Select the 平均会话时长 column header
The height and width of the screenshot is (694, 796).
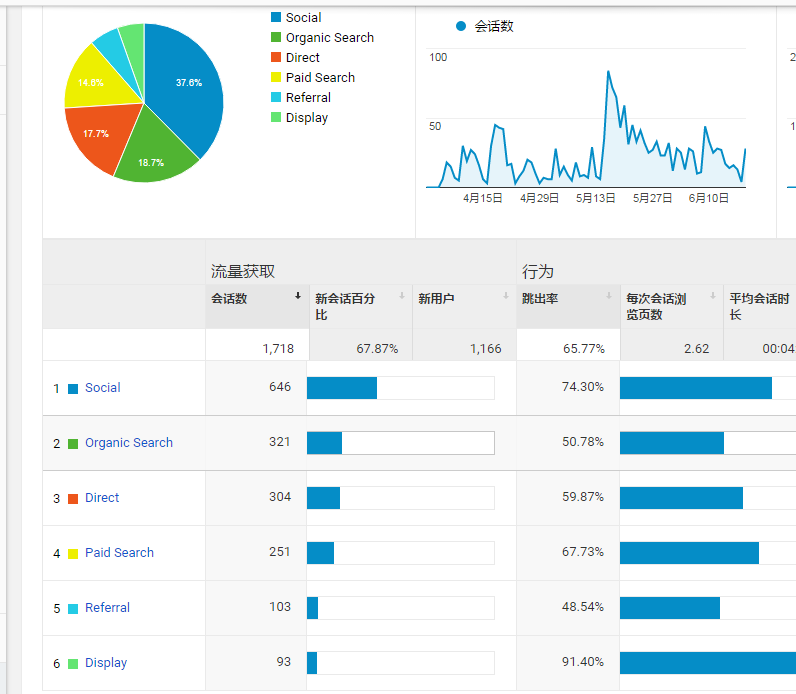(758, 306)
